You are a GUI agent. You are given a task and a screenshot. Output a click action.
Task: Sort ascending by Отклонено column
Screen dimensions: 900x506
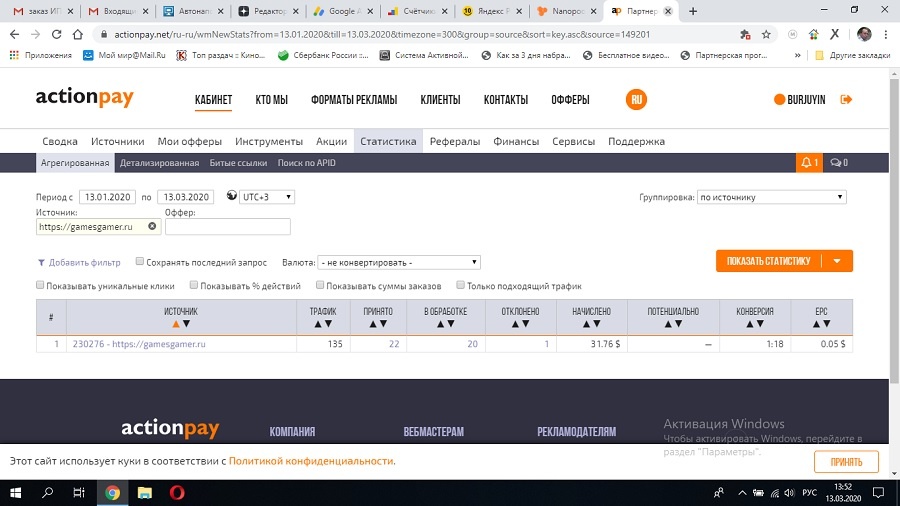pos(515,324)
